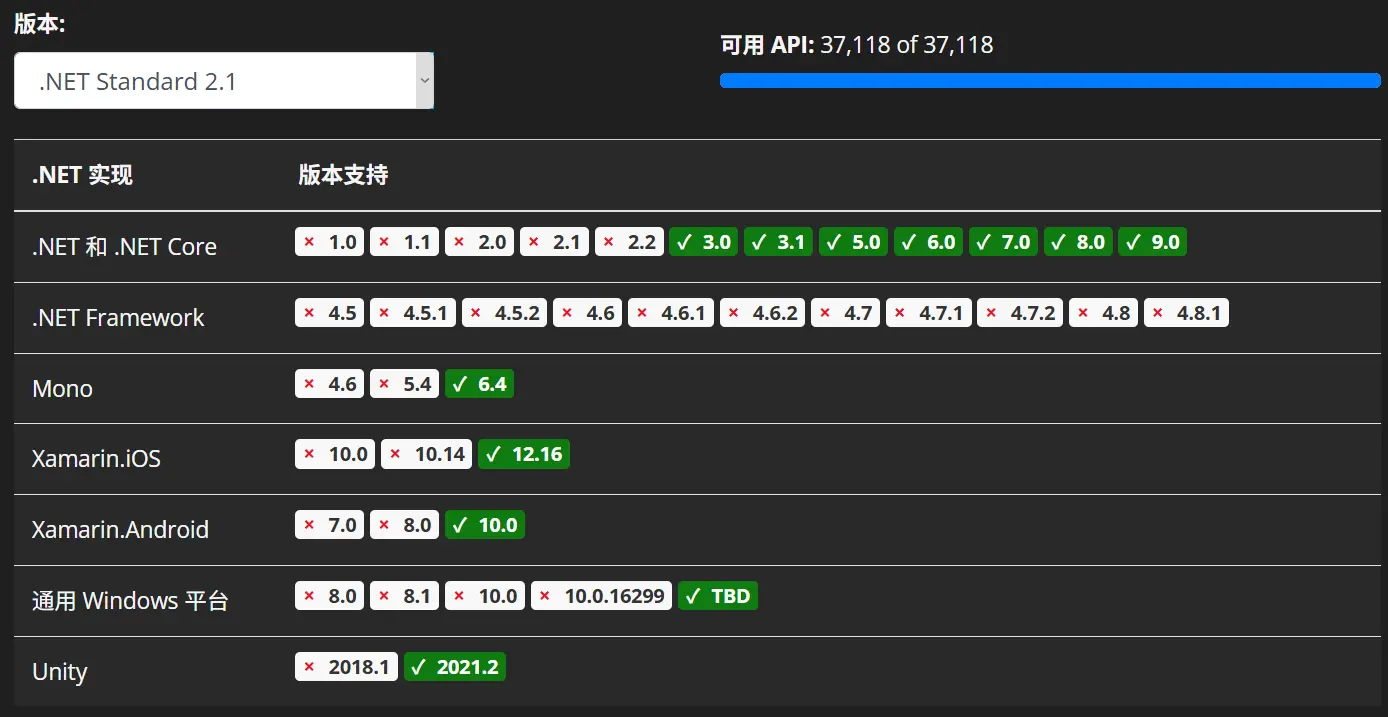Click the API availability progress bar
Screen dimensions: 1388x717
1050,81
